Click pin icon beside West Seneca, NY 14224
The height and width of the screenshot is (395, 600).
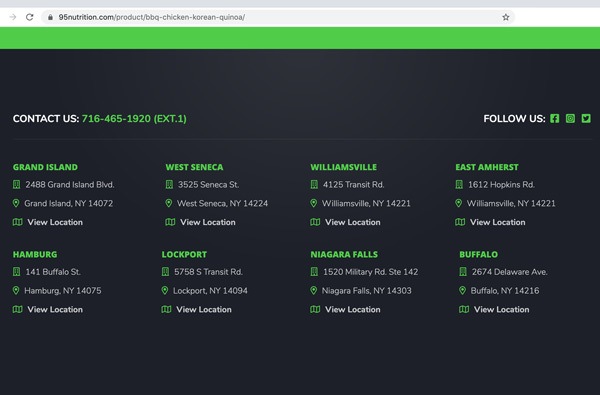pos(169,203)
